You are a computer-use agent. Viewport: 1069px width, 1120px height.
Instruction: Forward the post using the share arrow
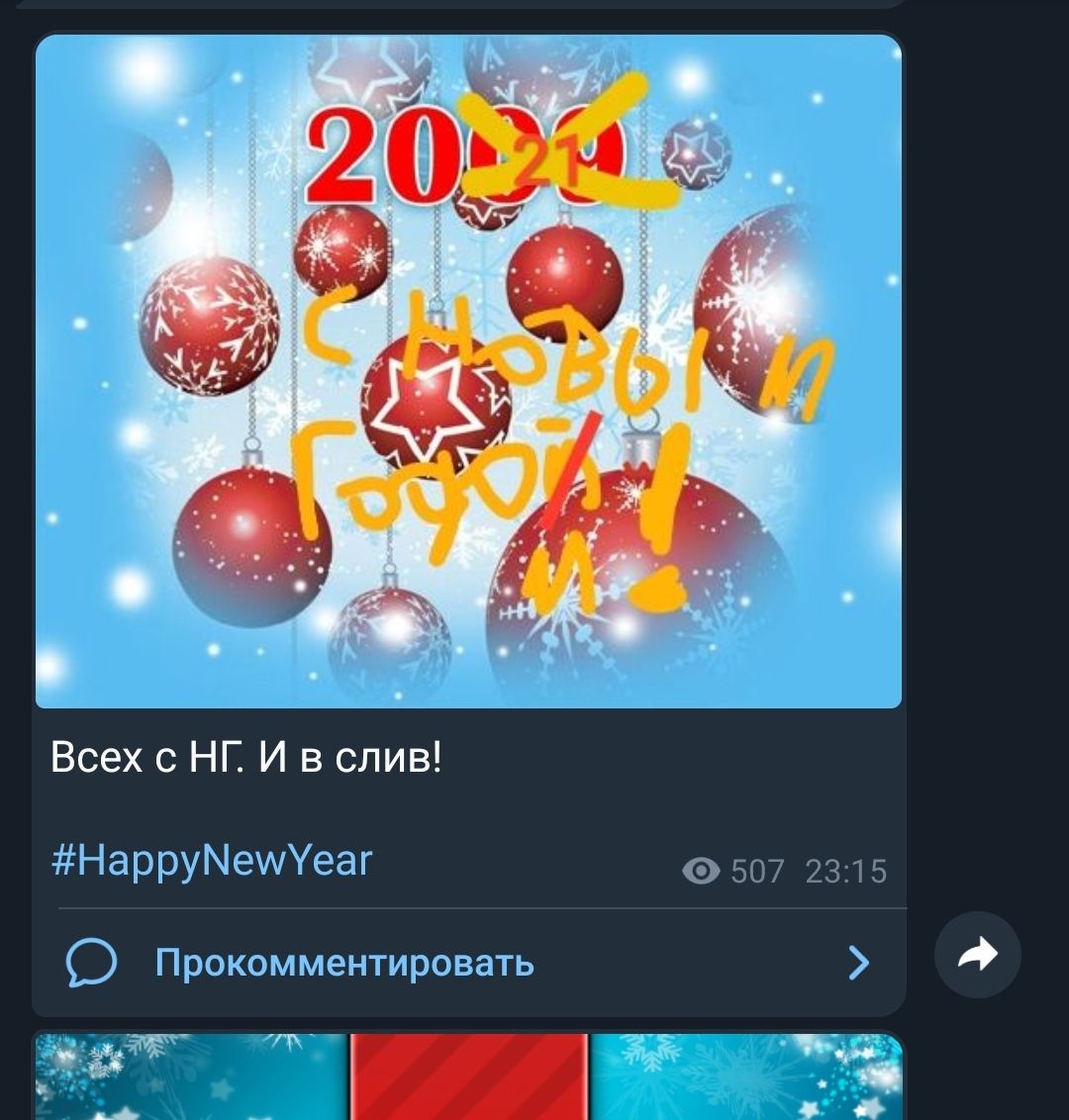pyautogui.click(x=977, y=955)
